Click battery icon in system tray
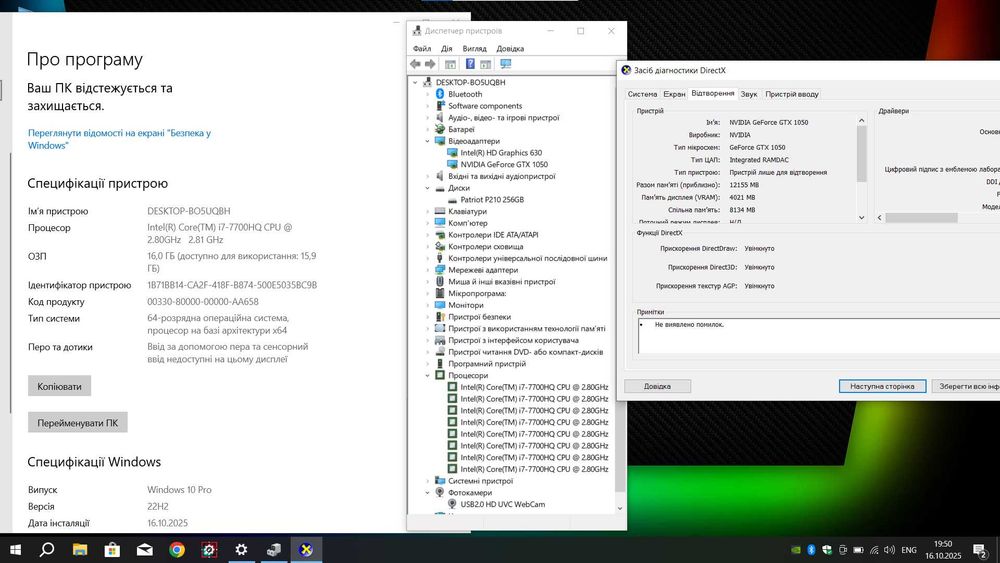Screen dimensions: 1000x563 (858, 550)
